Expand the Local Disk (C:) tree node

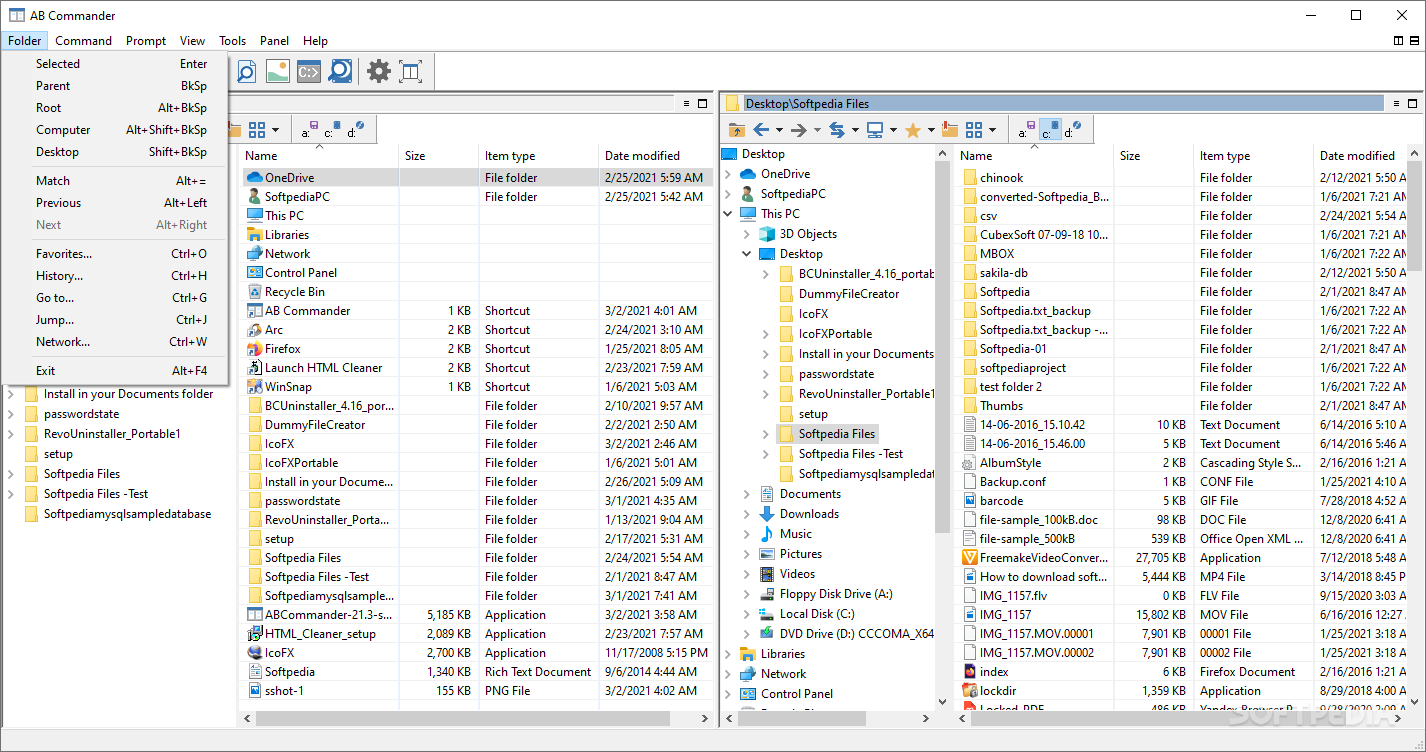[747, 614]
